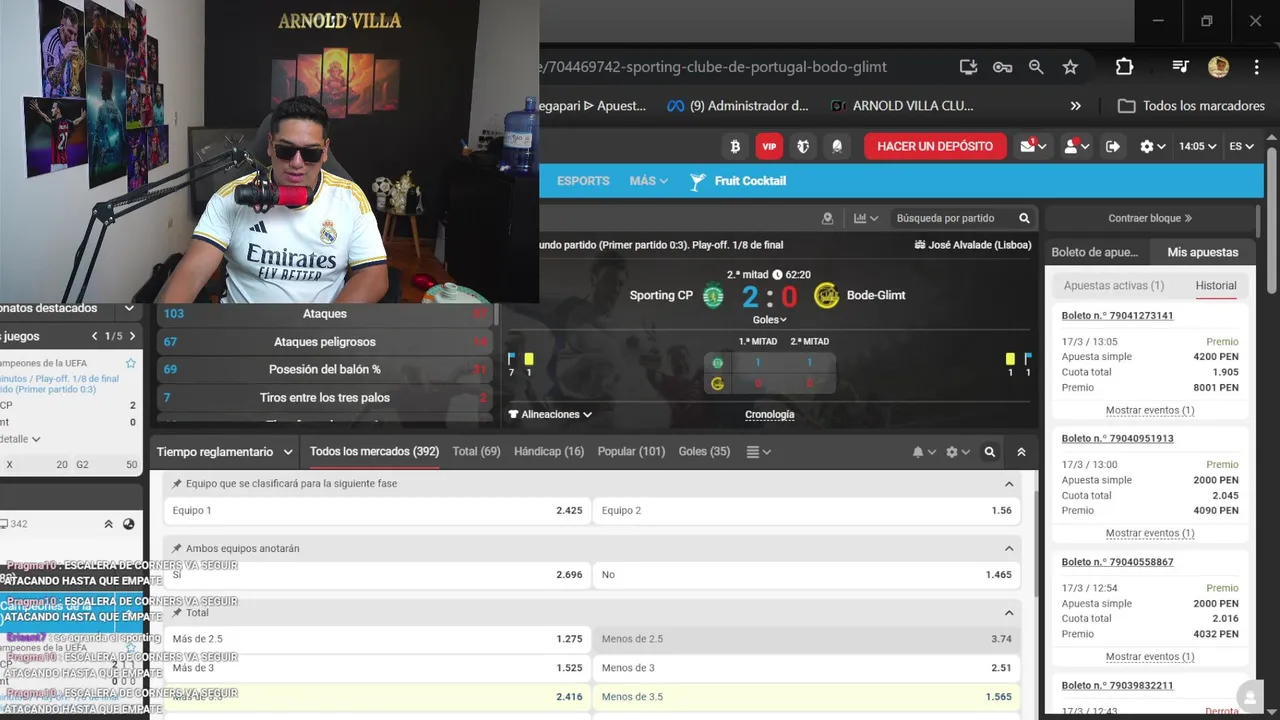Open the markets settings gear icon
The height and width of the screenshot is (720, 1280).
(958, 452)
